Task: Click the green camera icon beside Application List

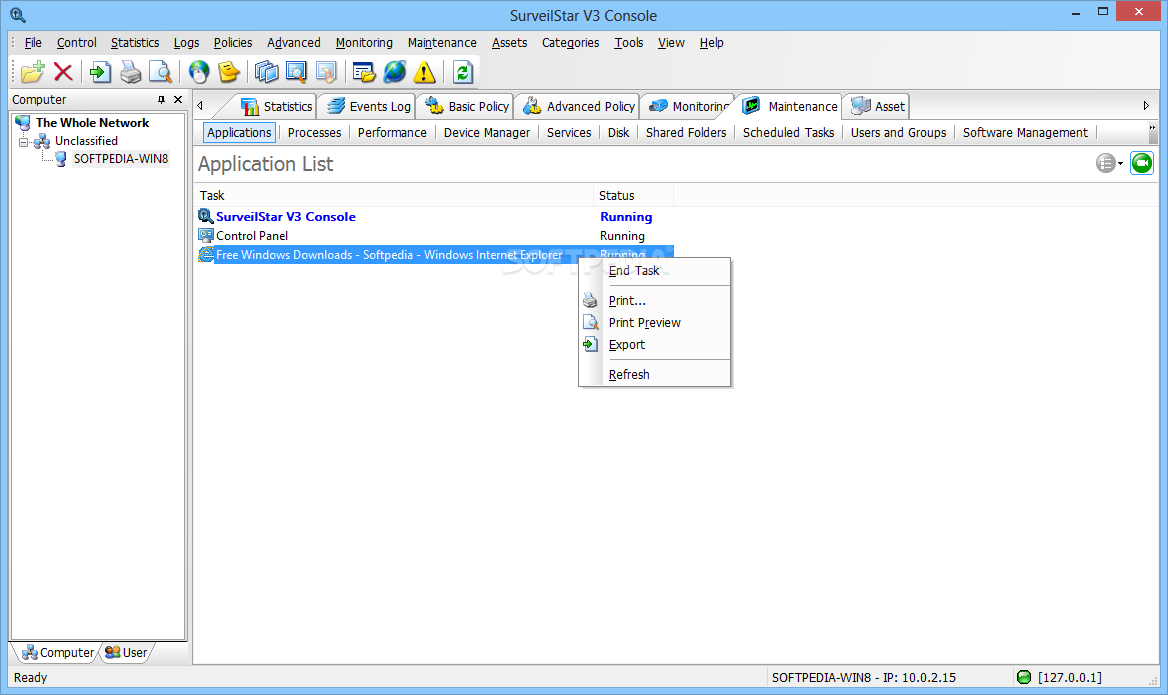Action: (x=1141, y=163)
